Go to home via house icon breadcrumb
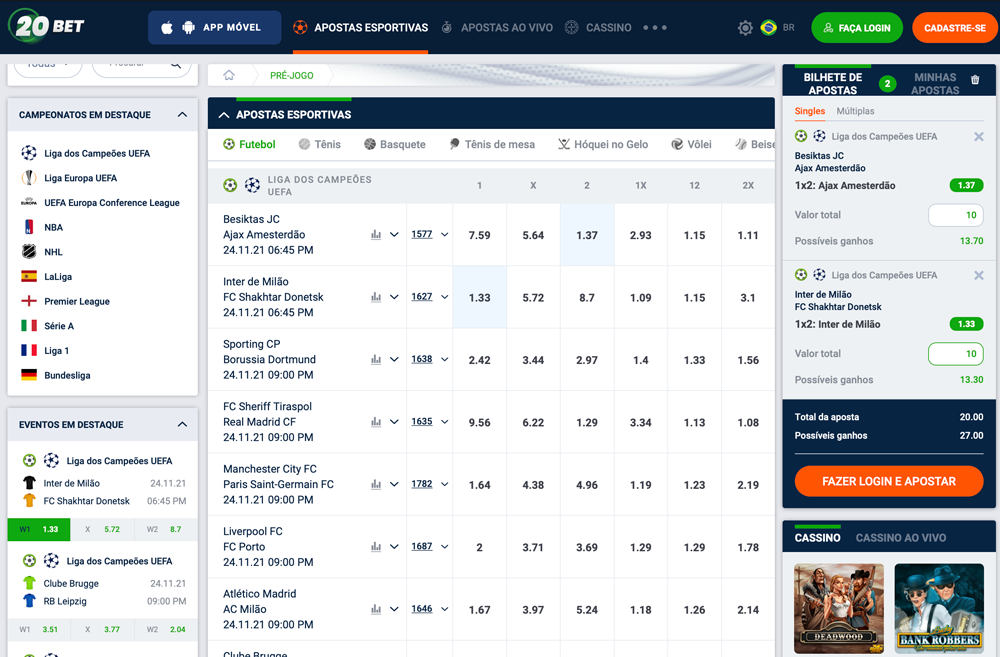The image size is (1000, 657). click(x=229, y=75)
